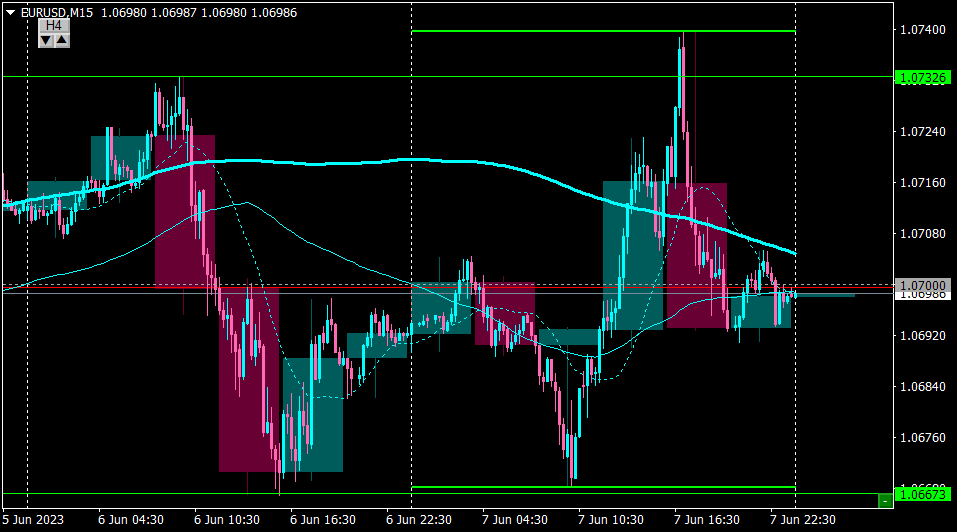Click the 1.07000 gray price level label
This screenshot has width=957, height=532.
923,285
